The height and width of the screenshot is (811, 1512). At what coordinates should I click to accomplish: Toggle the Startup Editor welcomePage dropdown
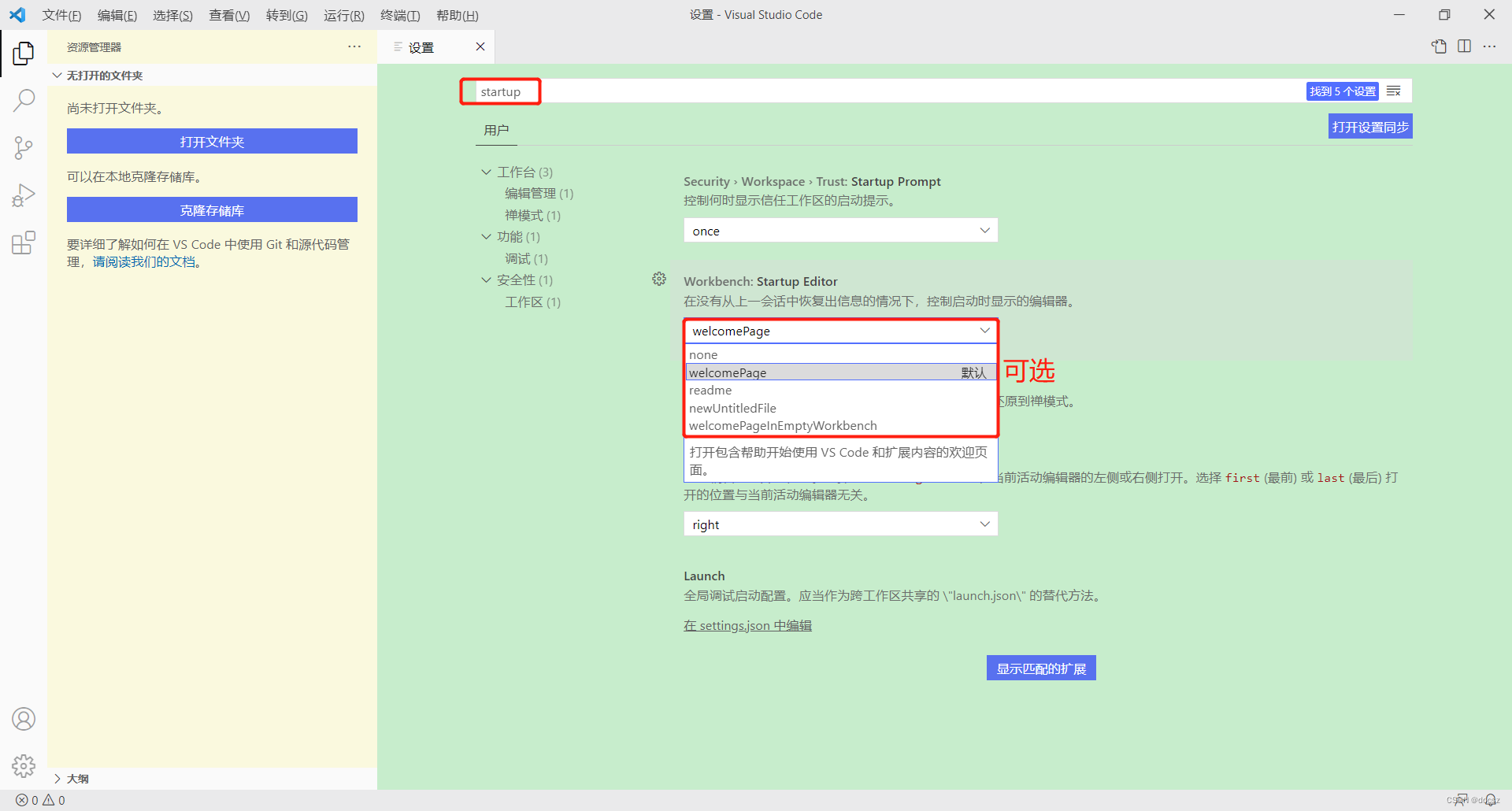click(x=840, y=331)
